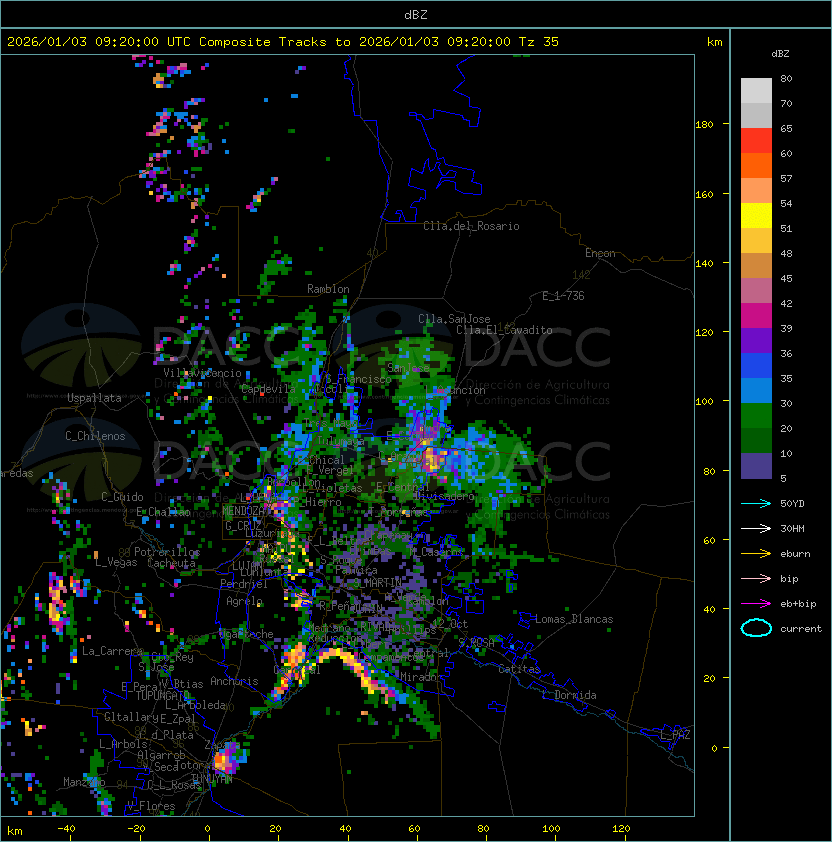Click the 'C_Chilenos' map label
The height and width of the screenshot is (842, 832).
pos(95,436)
